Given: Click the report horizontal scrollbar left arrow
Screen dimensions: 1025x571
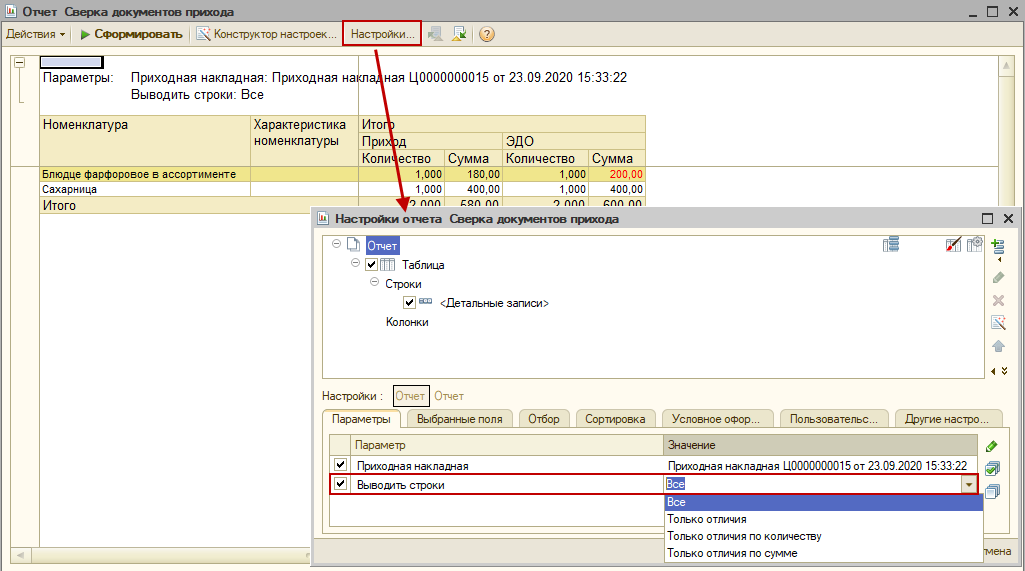Looking at the screenshot, I should click(x=20, y=555).
